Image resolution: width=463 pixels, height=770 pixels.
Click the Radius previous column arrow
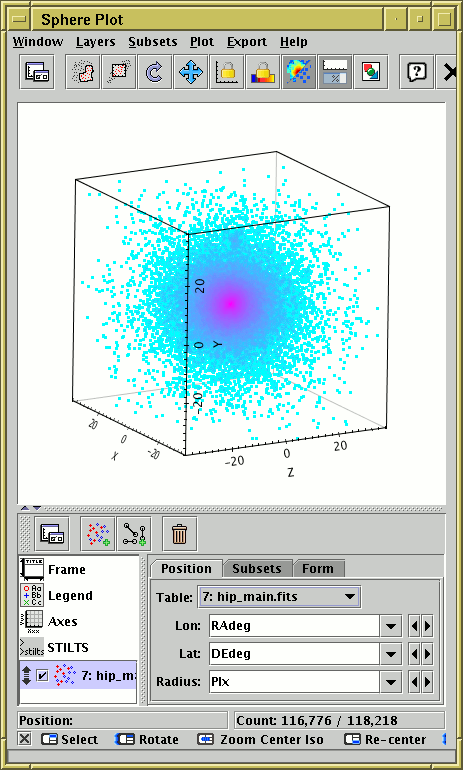[414, 682]
